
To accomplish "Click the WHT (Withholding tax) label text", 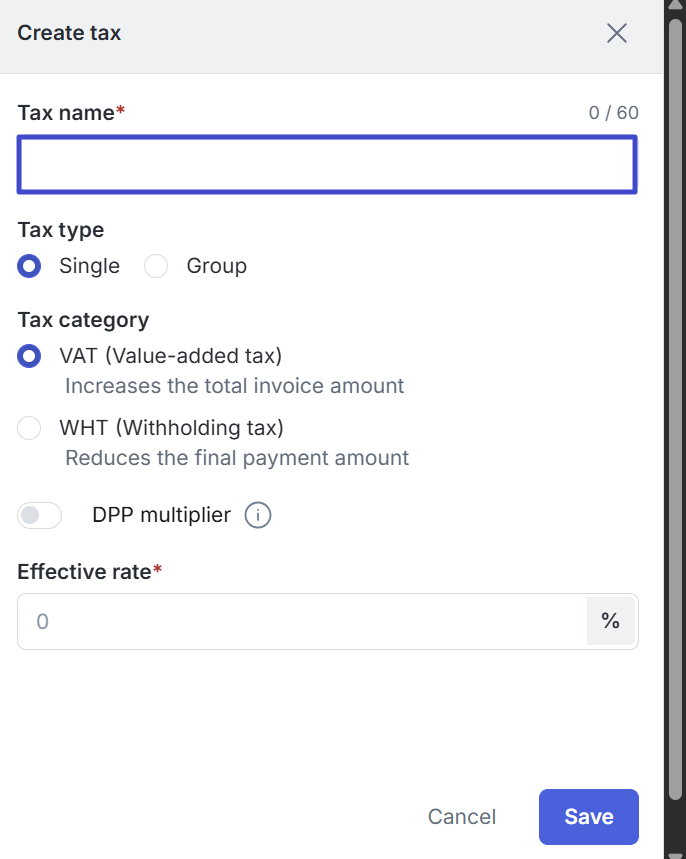I will tap(172, 428).
